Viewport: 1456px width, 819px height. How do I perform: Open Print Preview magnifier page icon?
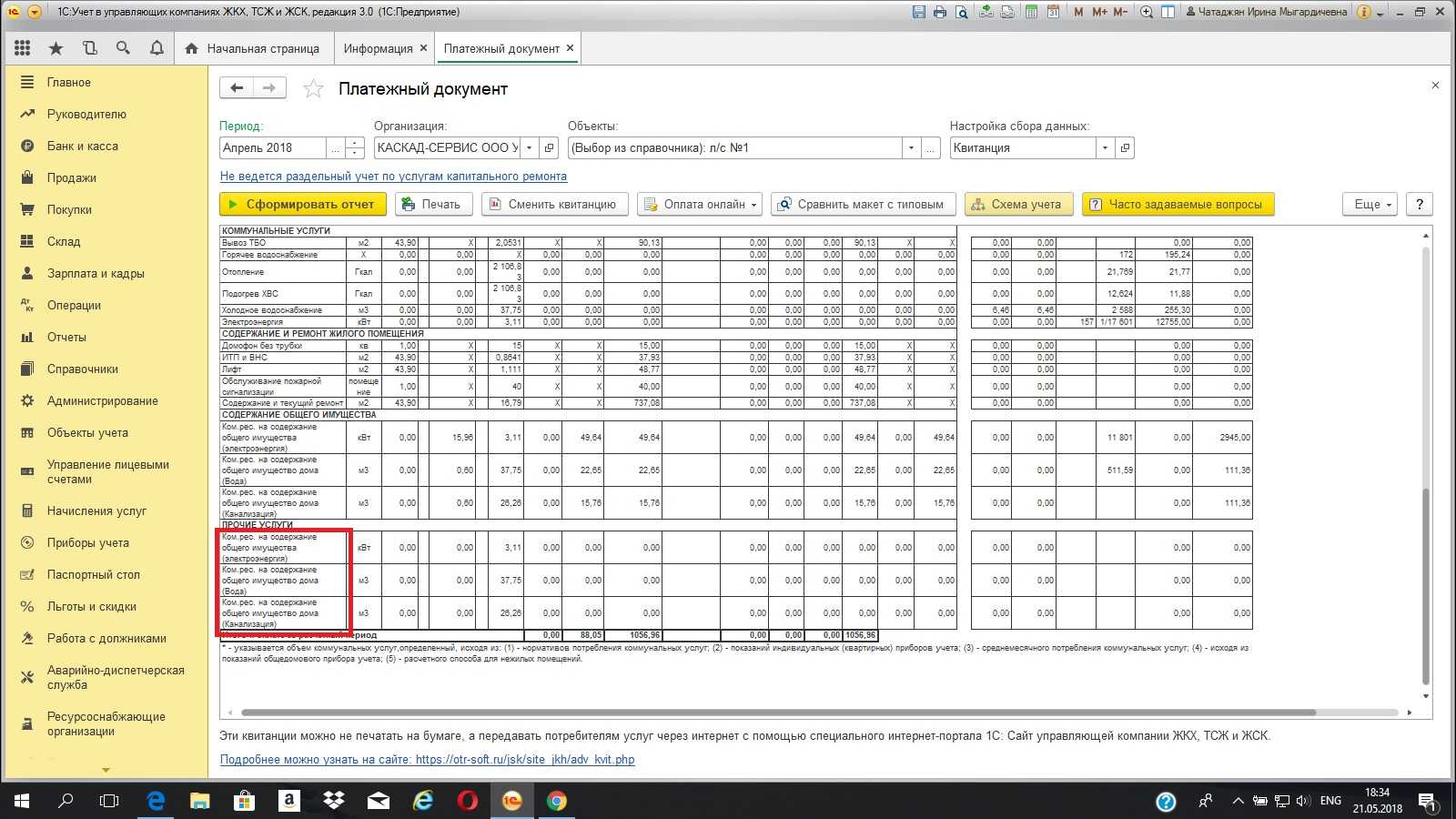[961, 12]
